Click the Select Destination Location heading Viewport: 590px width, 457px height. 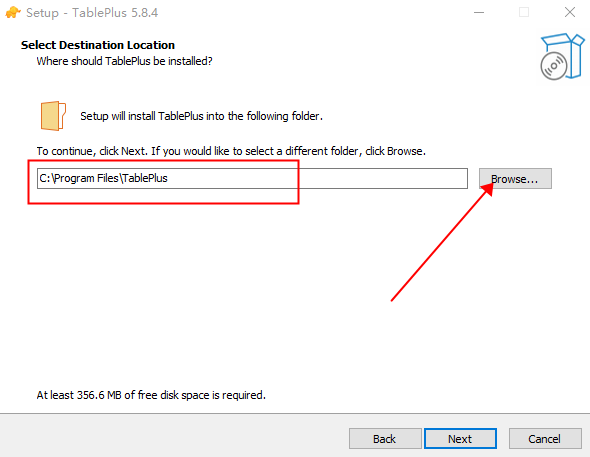coord(98,45)
